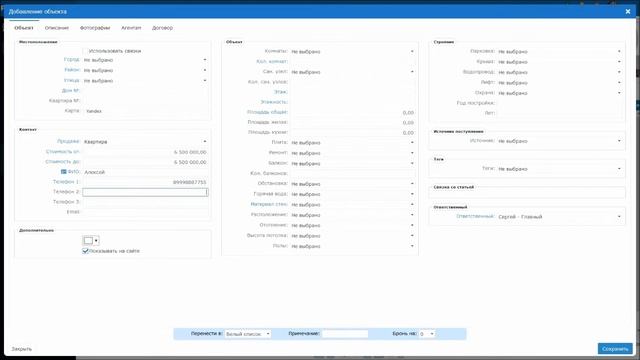The image size is (640, 360).
Task: Open the Бронь на dropdown
Action: [x=427, y=334]
